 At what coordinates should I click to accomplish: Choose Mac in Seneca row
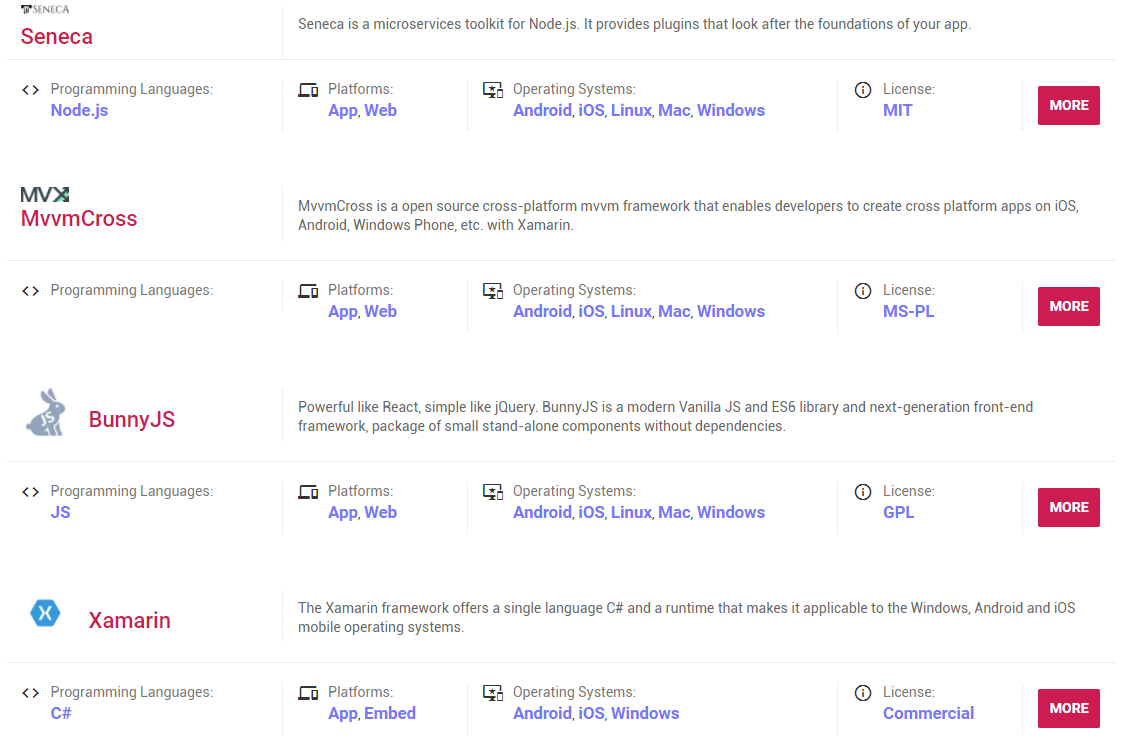point(674,111)
